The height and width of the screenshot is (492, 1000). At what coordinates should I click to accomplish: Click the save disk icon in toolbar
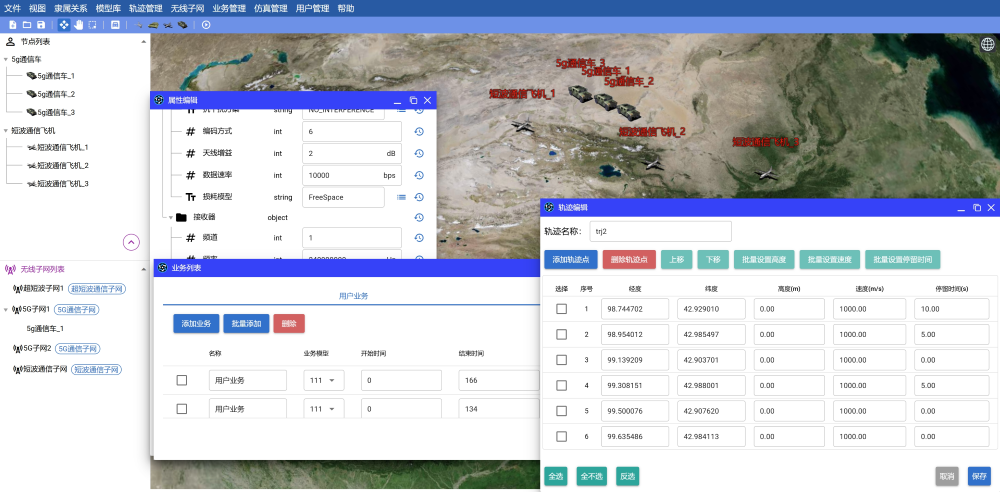[x=41, y=24]
